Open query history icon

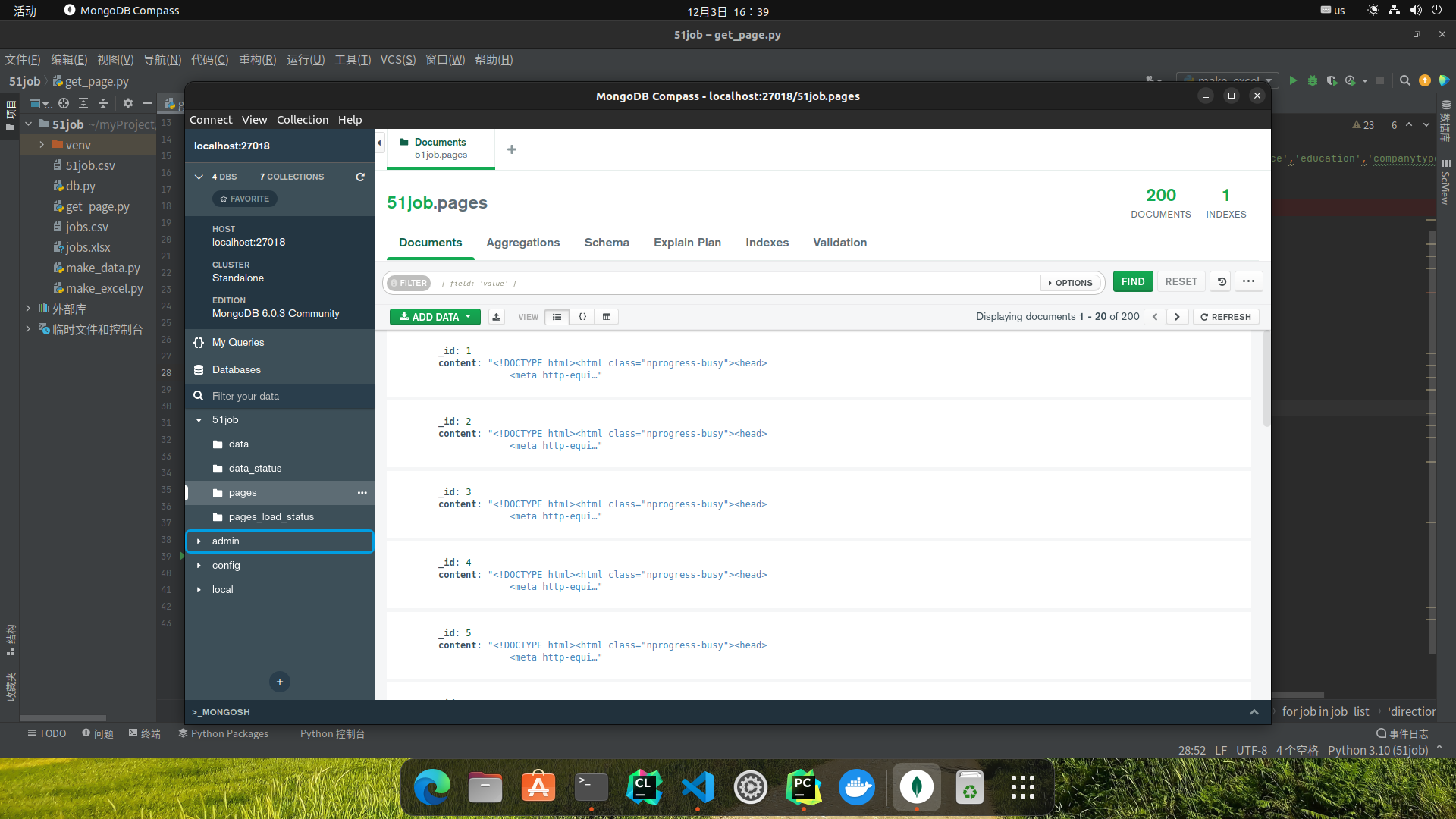(1222, 281)
